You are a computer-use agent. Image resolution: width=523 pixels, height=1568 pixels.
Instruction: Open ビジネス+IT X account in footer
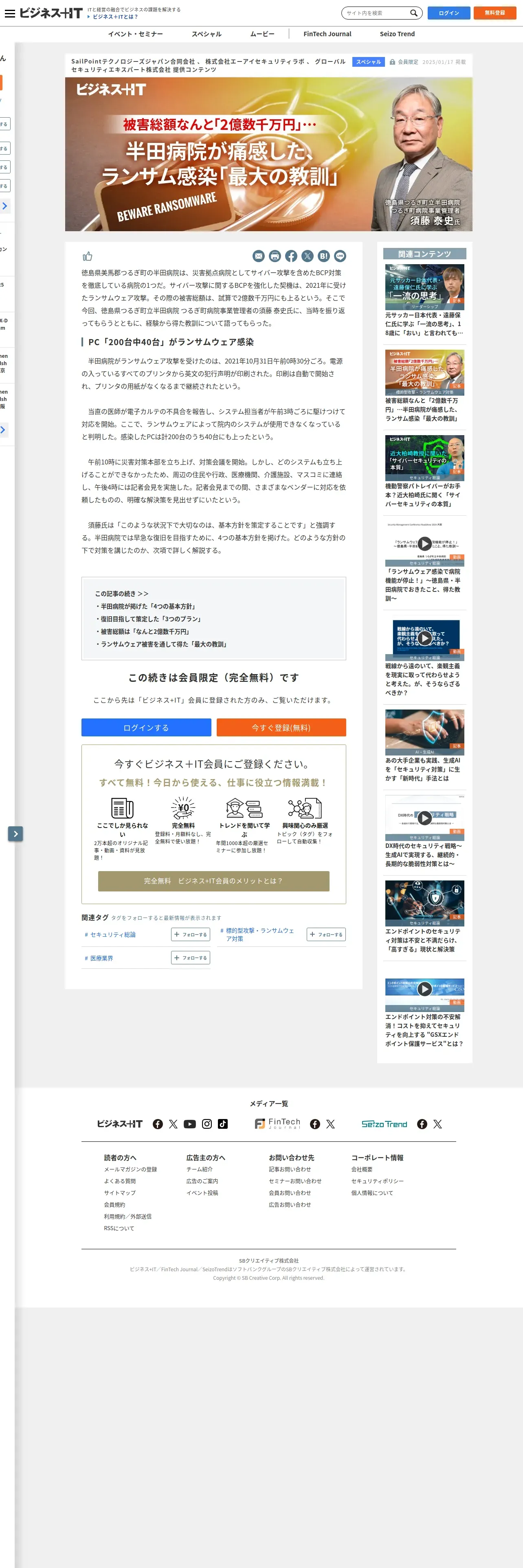[x=174, y=1123]
